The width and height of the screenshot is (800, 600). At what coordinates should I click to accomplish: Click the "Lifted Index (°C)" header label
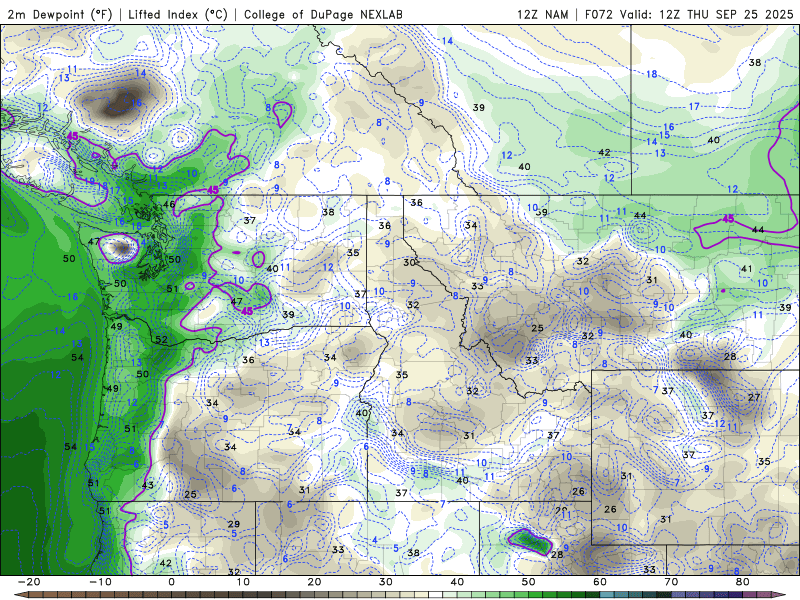[x=178, y=14]
